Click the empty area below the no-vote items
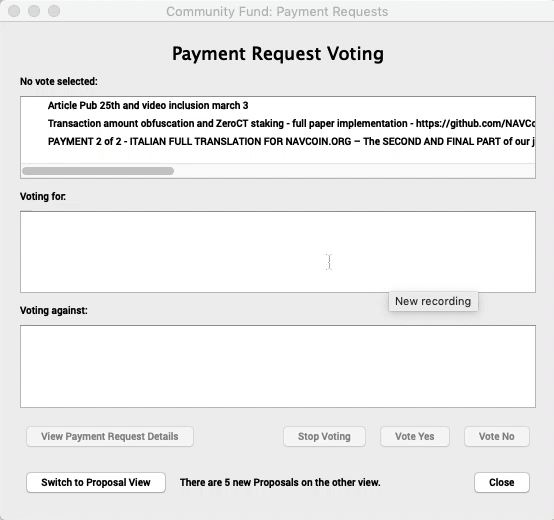Viewport: 554px width, 520px height. tap(278, 156)
